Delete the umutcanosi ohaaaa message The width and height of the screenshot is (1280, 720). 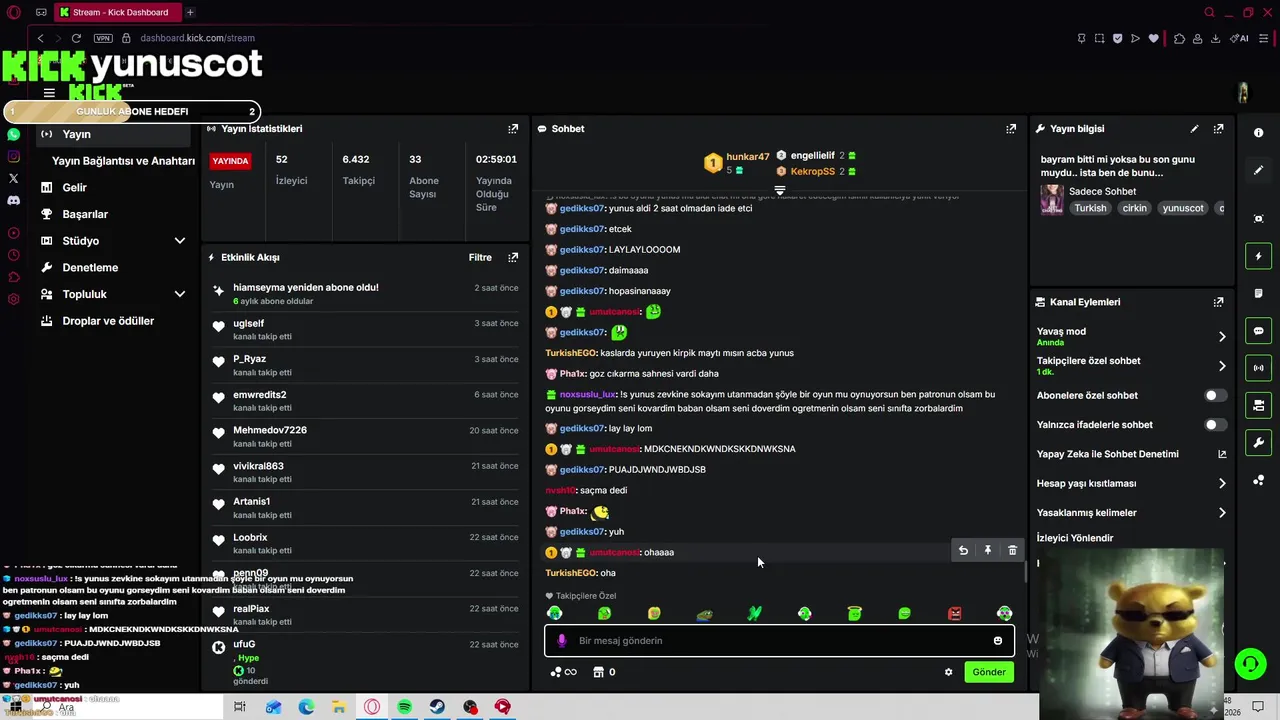1012,551
